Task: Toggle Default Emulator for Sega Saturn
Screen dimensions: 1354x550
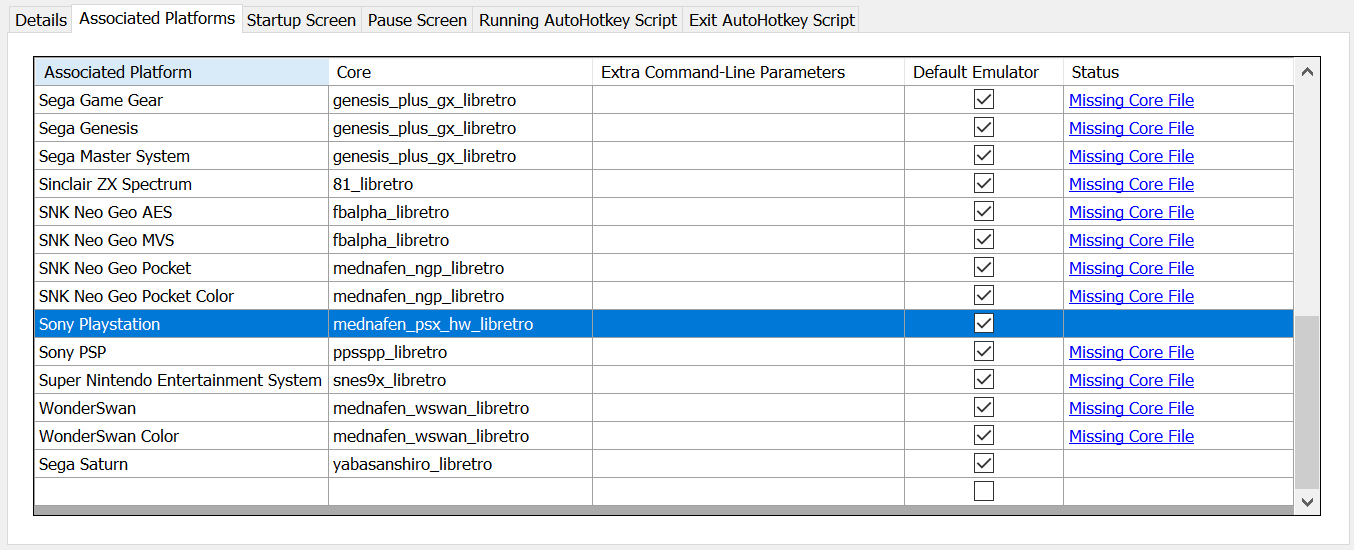Action: point(984,464)
